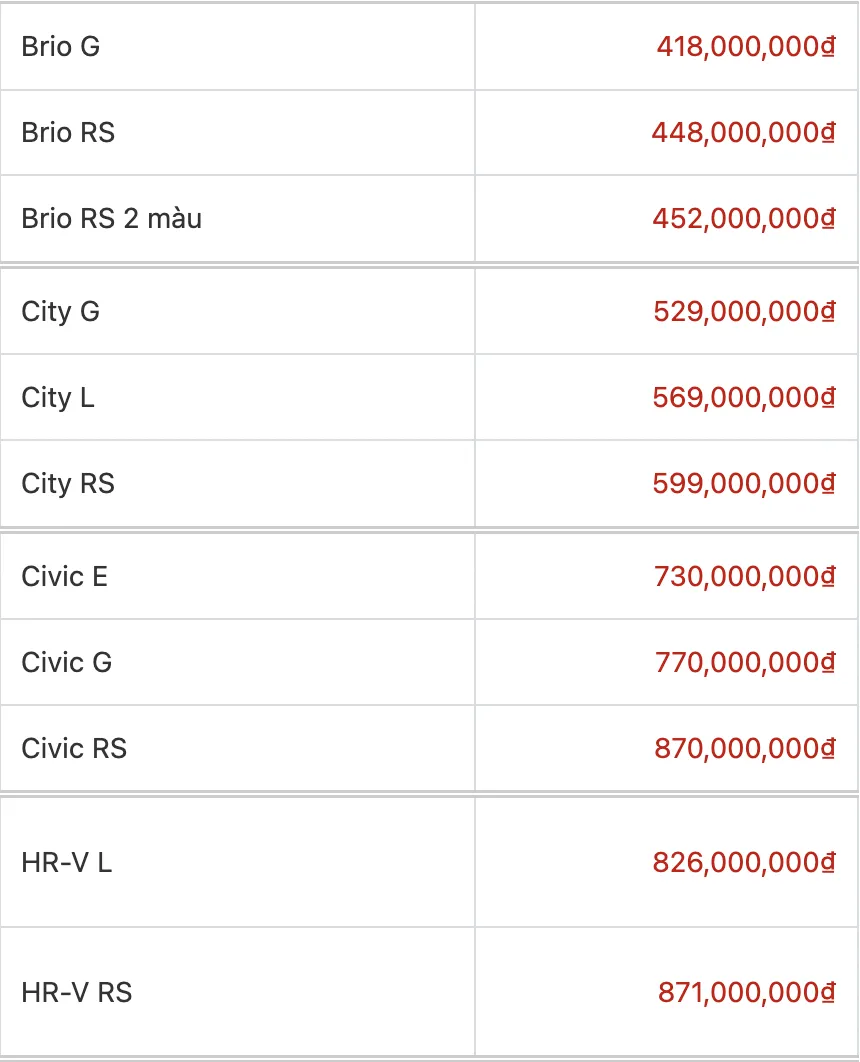Image resolution: width=860 pixels, height=1062 pixels.
Task: Select the 529,000,000đ price value
Action: [x=745, y=311]
